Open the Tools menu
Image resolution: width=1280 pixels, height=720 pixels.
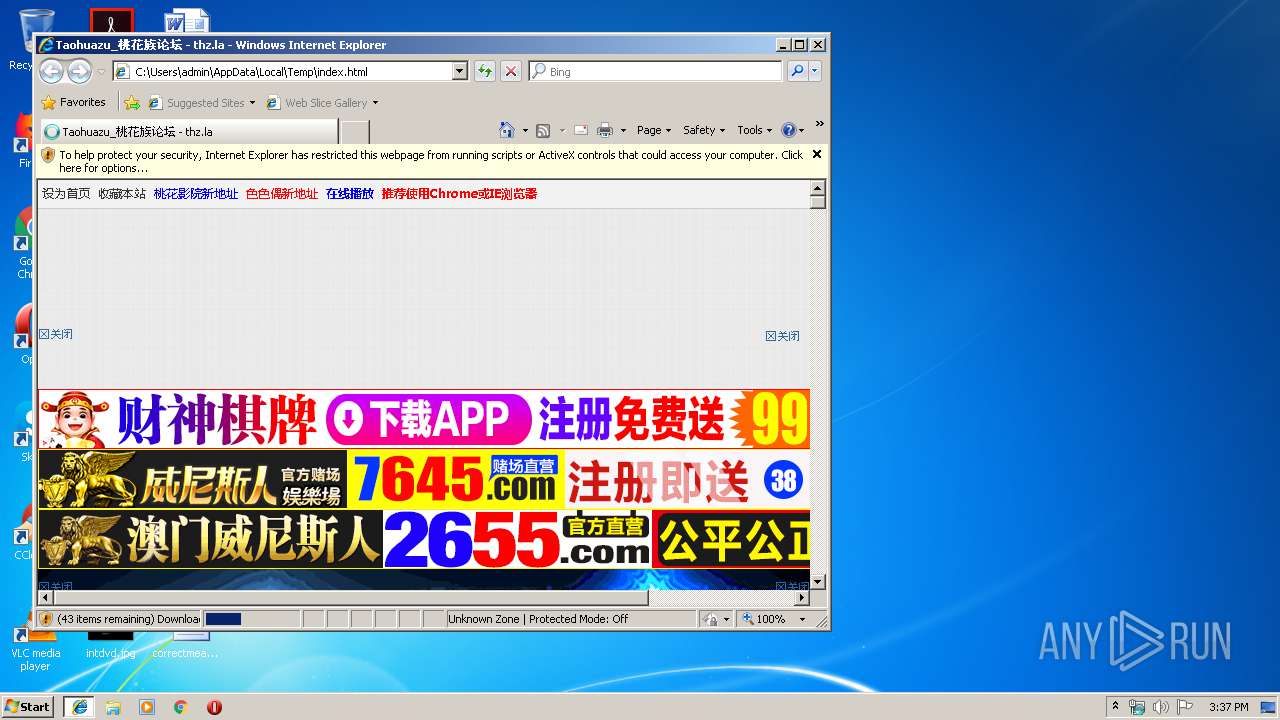pos(754,130)
